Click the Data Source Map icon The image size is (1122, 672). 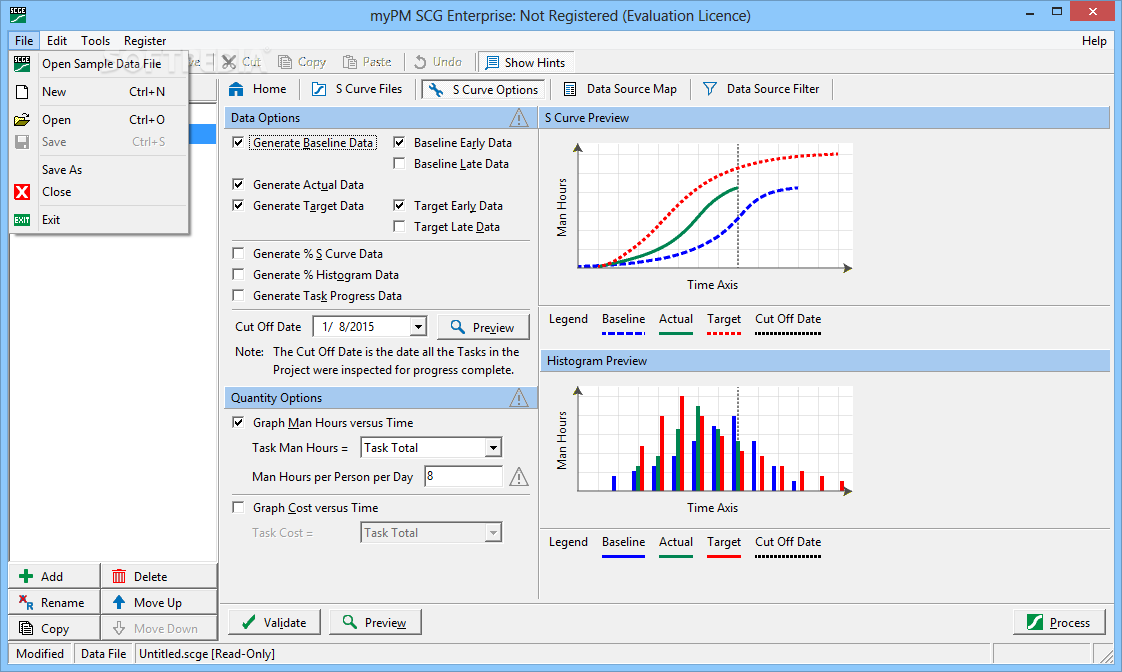point(570,89)
